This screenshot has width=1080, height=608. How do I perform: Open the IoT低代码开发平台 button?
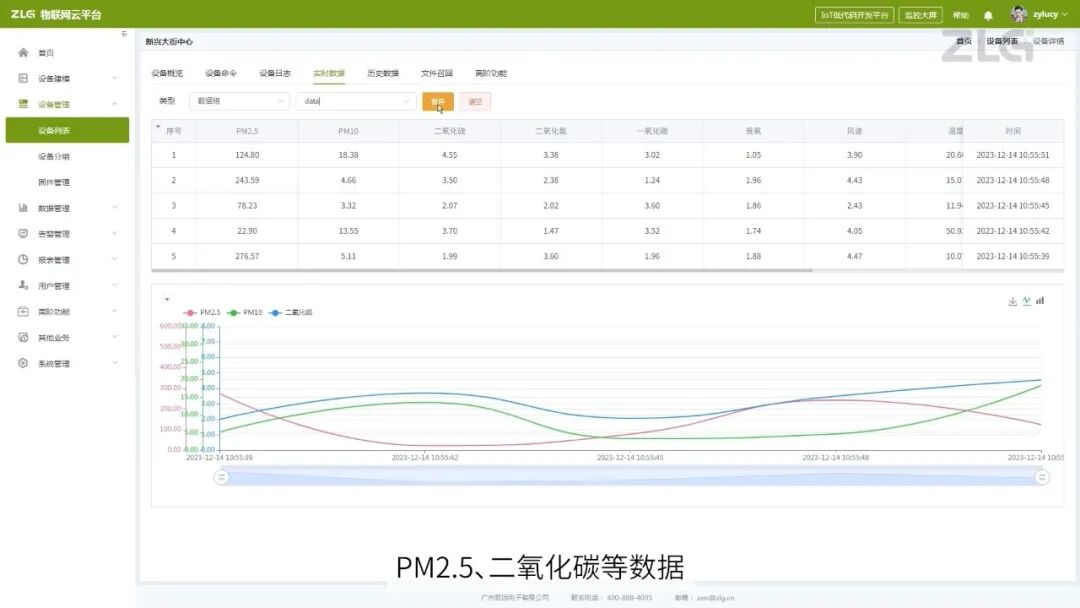click(x=854, y=15)
